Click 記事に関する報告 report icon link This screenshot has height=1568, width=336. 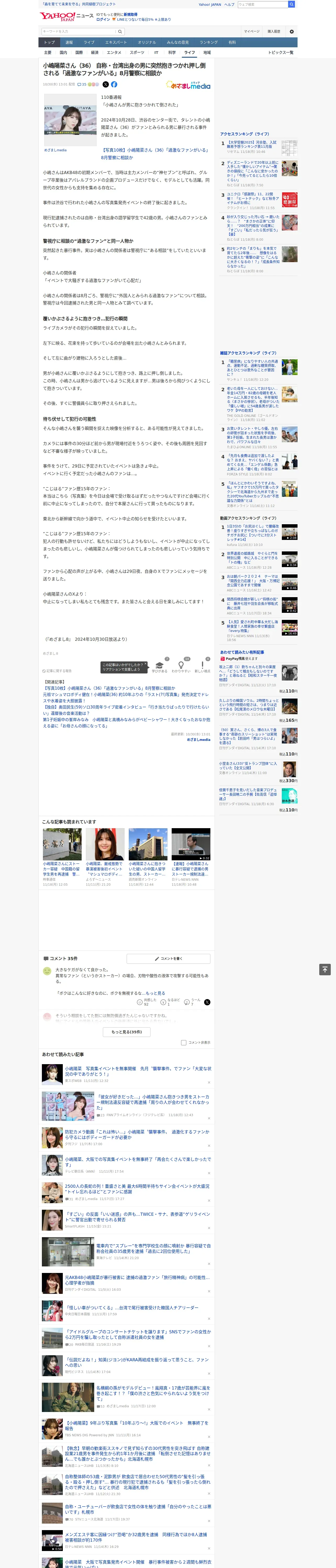point(57,671)
